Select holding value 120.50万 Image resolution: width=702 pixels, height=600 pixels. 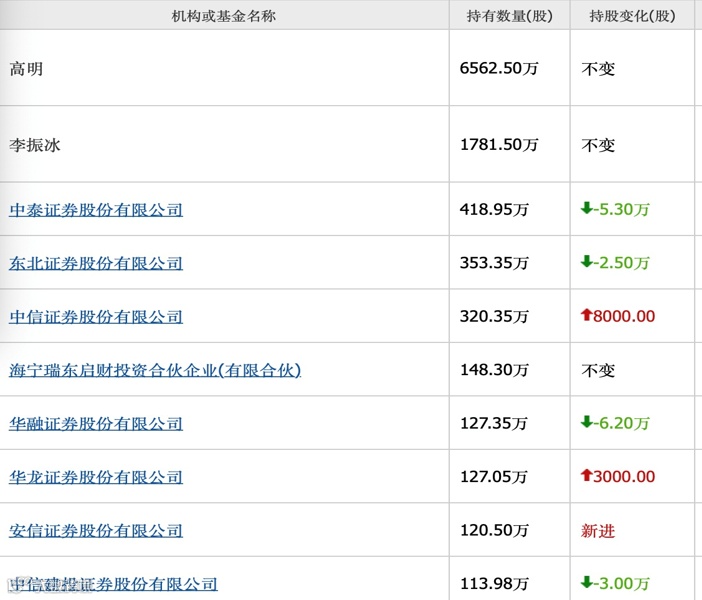pyautogui.click(x=494, y=530)
